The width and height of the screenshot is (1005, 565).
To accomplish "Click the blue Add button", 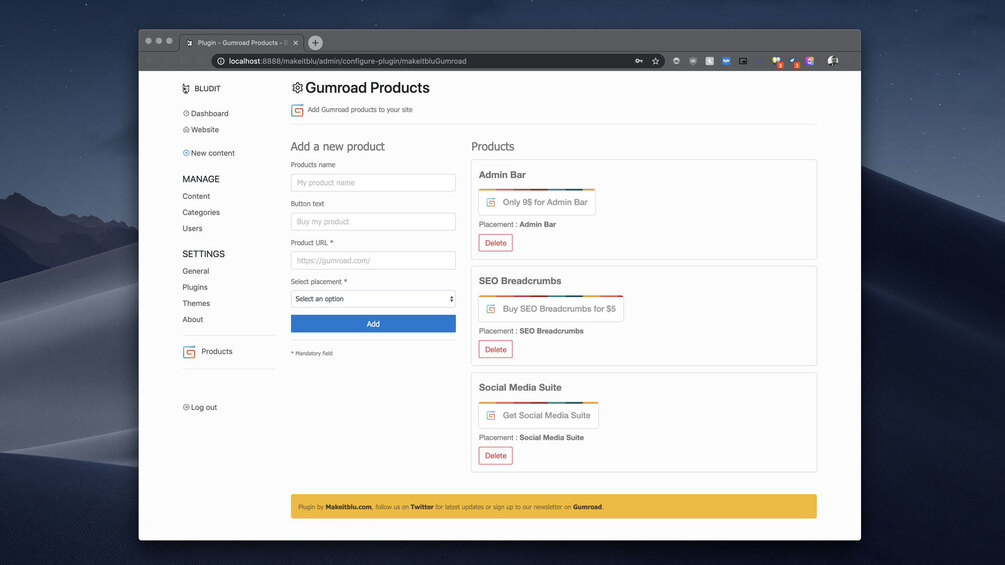I will [x=373, y=323].
